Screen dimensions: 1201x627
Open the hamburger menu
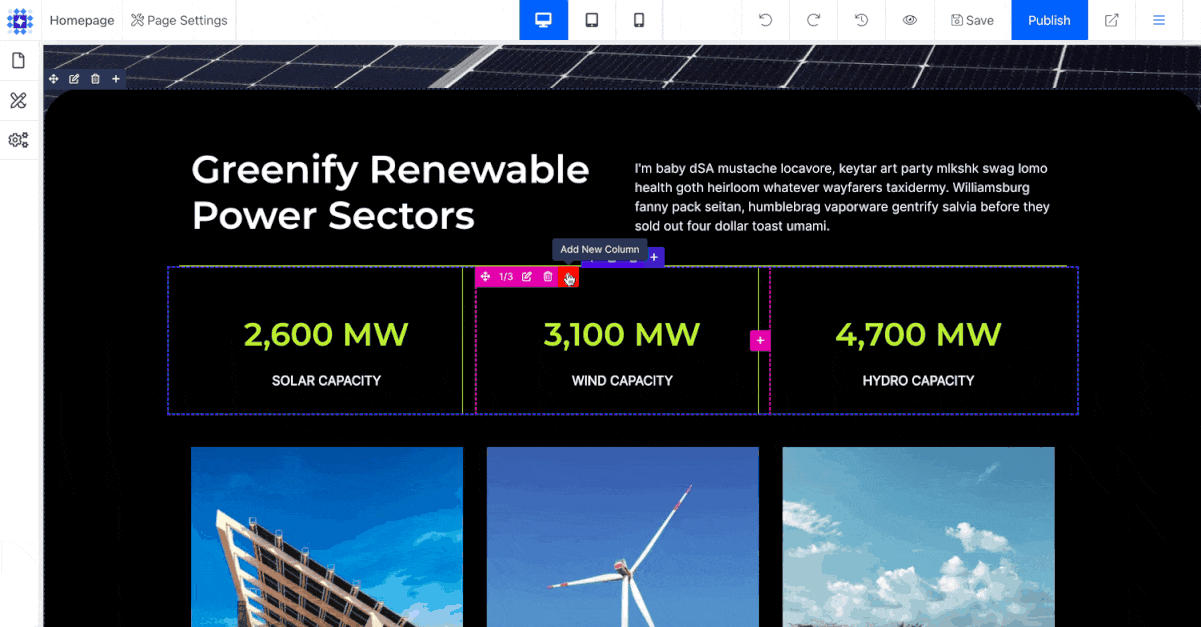[1160, 20]
